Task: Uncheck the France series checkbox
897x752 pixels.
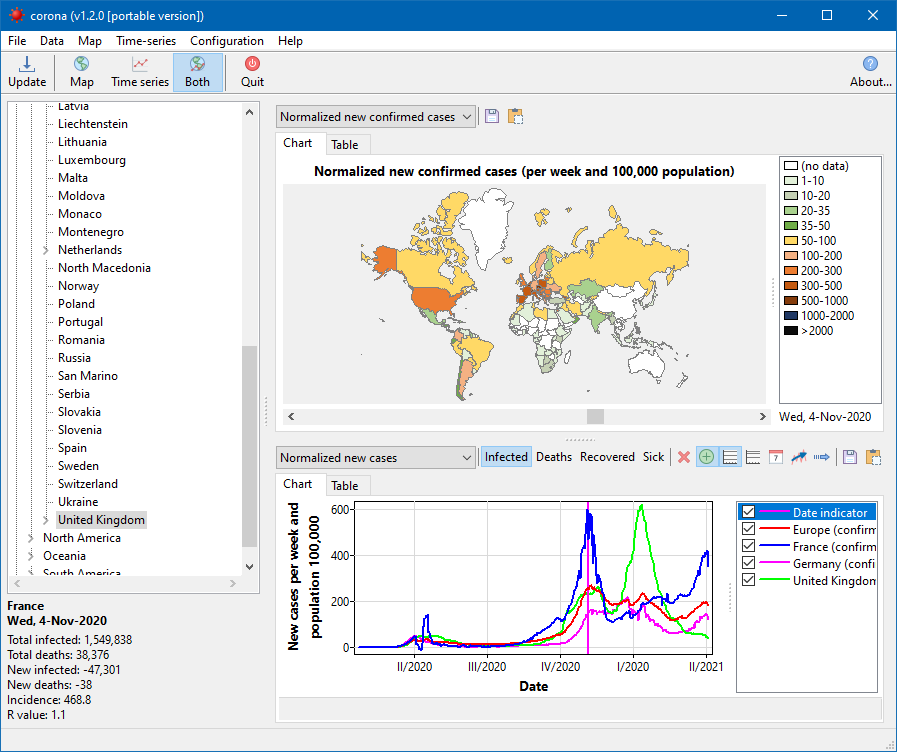Action: 748,546
